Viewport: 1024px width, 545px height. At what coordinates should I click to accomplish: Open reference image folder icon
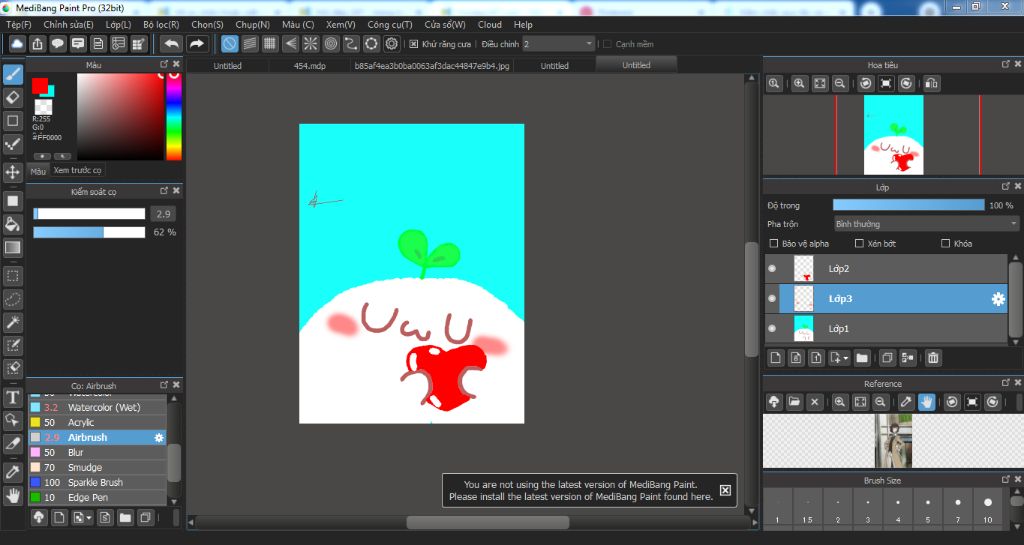[794, 402]
